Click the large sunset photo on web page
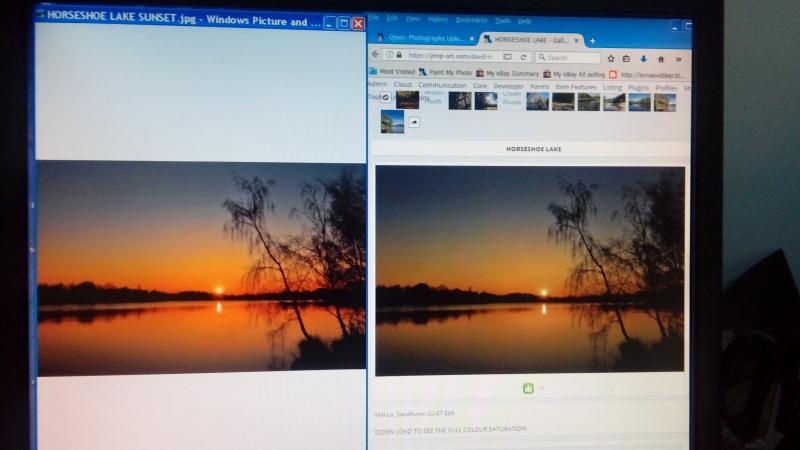 tap(530, 270)
